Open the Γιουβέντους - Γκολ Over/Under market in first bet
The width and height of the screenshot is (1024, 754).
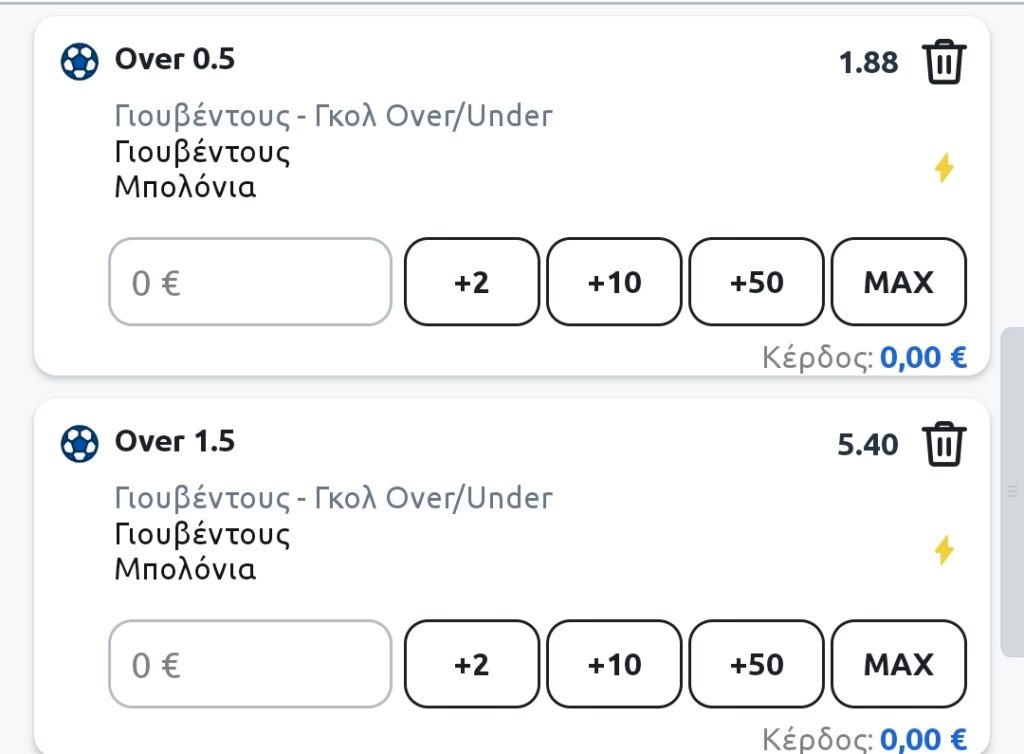[x=334, y=116]
